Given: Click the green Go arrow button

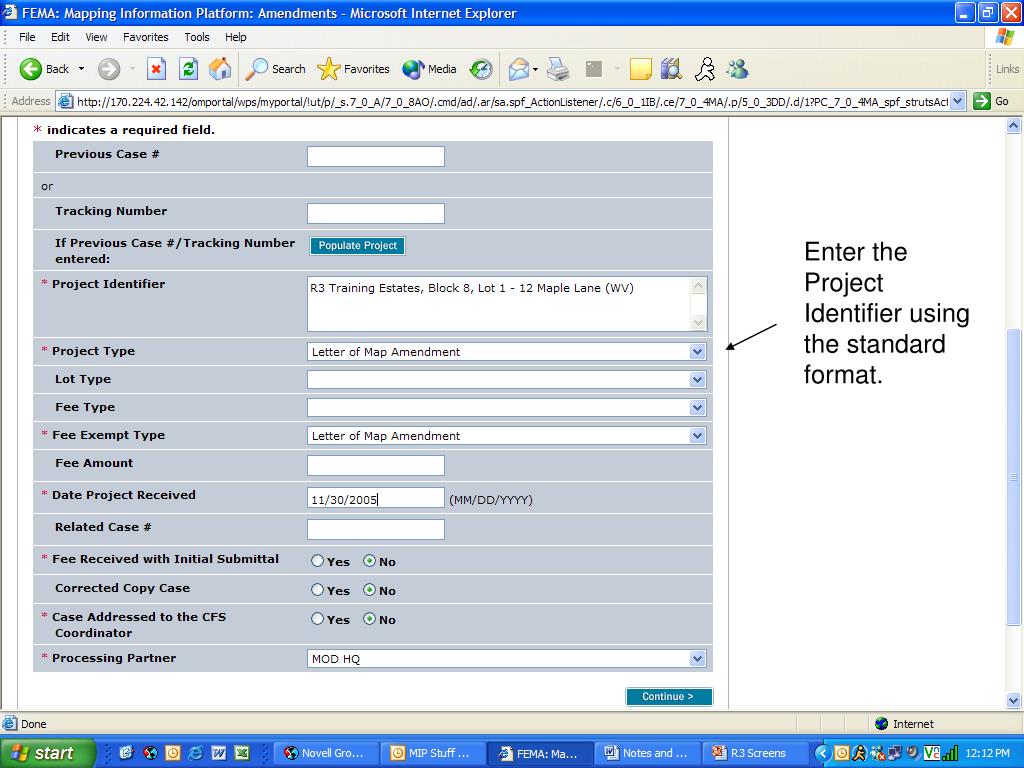Looking at the screenshot, I should tap(982, 101).
